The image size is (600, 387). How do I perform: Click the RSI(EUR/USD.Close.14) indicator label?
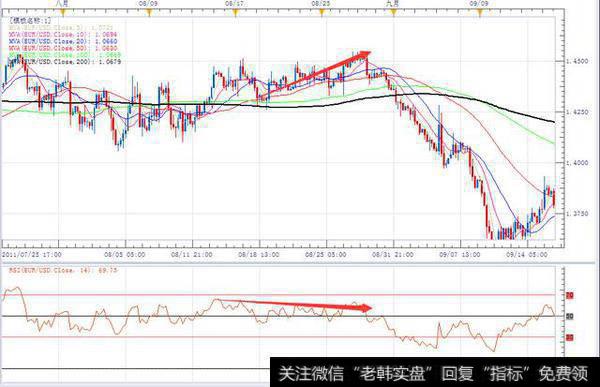(64, 270)
